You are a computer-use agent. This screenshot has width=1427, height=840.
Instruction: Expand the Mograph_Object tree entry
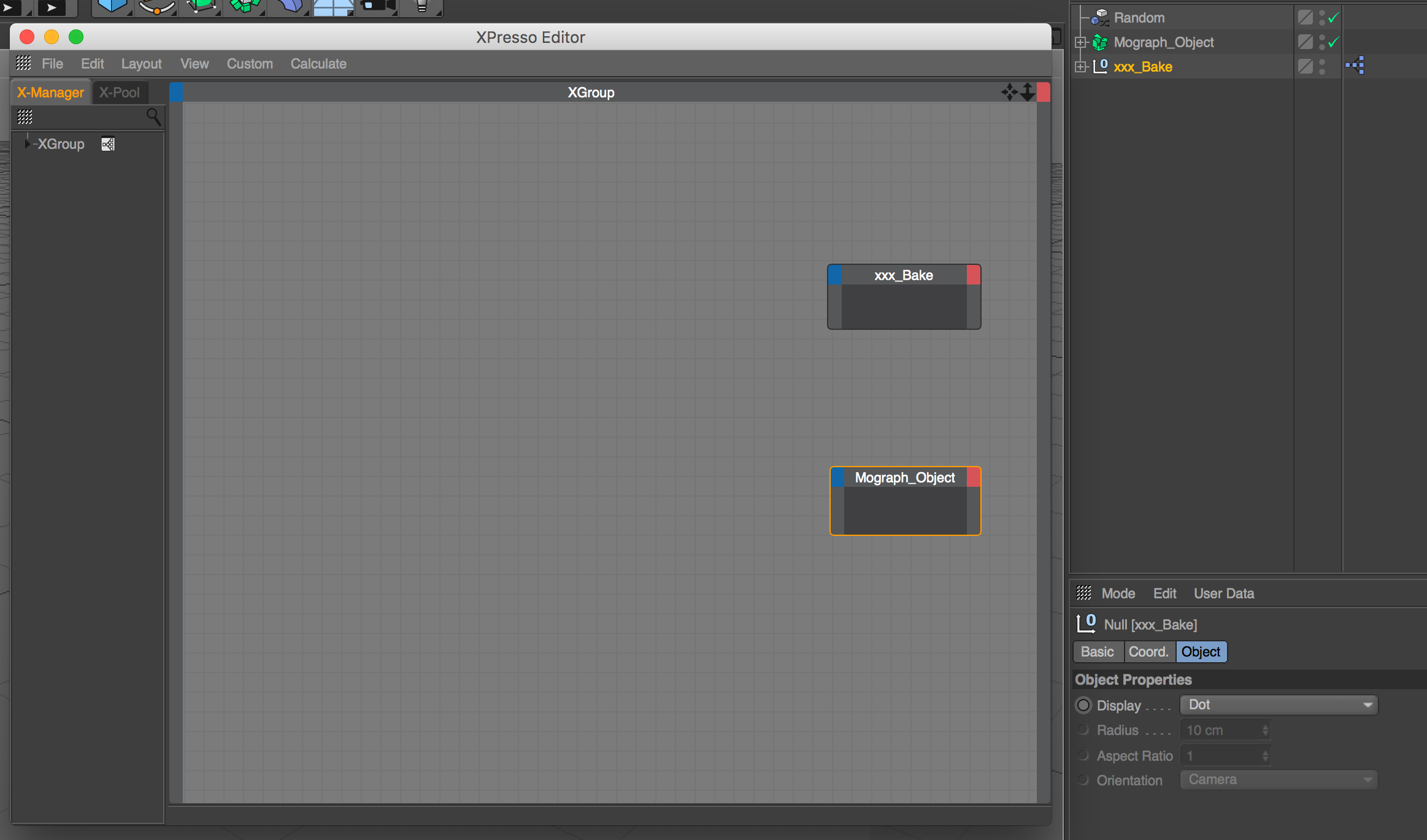(1080, 42)
